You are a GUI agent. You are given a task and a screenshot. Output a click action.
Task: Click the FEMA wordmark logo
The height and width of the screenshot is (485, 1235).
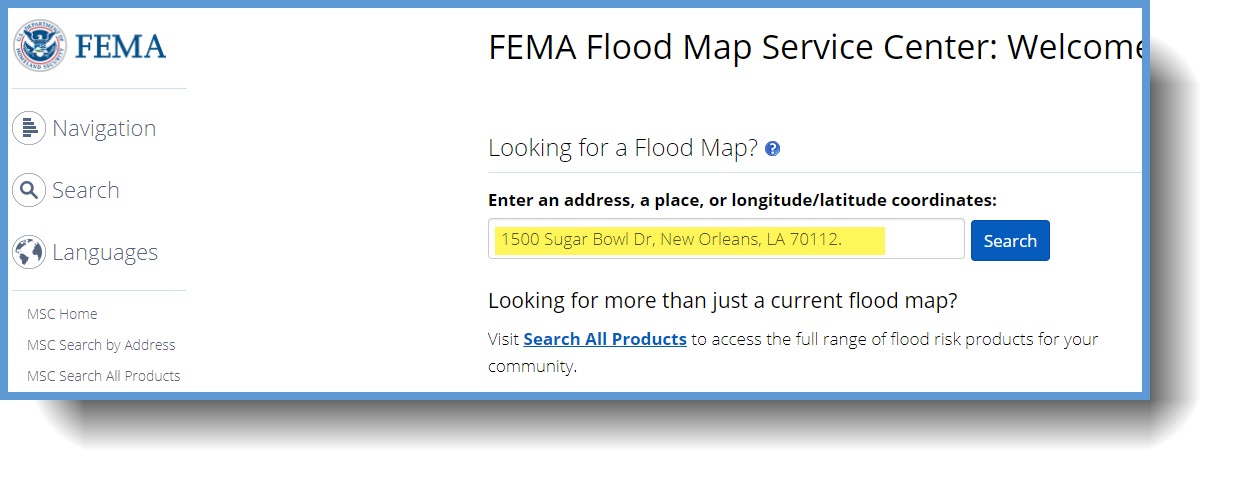pos(120,47)
